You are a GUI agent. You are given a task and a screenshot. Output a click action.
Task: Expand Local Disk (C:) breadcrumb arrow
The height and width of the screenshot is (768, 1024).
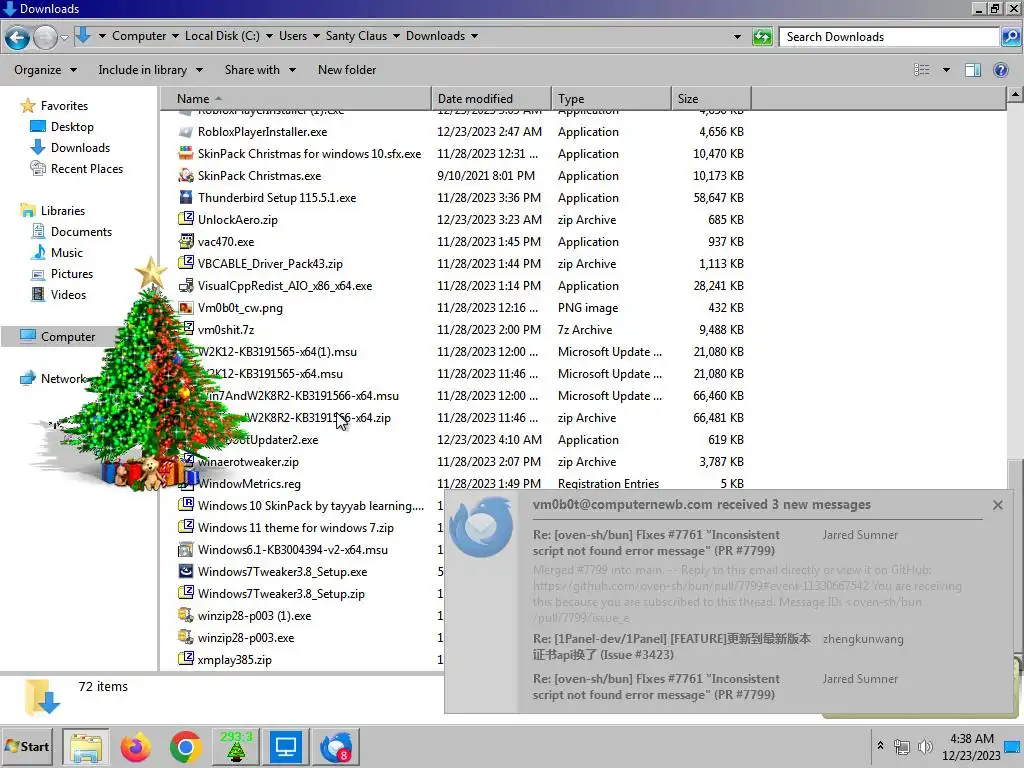point(269,36)
